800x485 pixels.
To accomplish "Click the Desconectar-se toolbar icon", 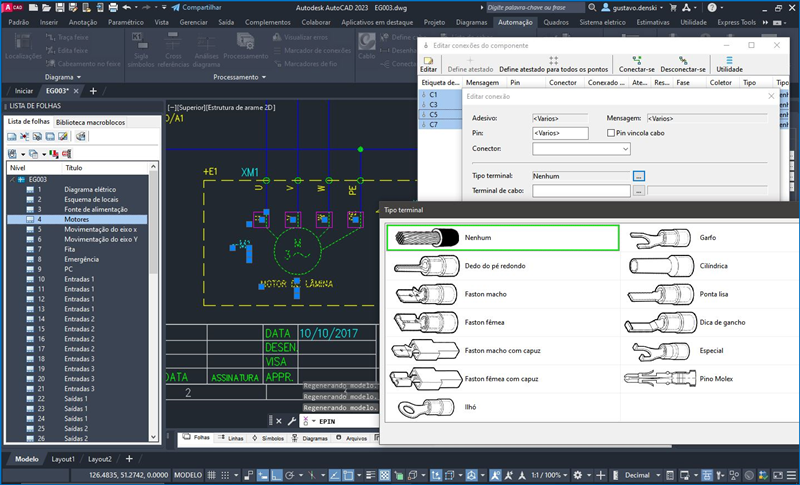I will click(684, 60).
